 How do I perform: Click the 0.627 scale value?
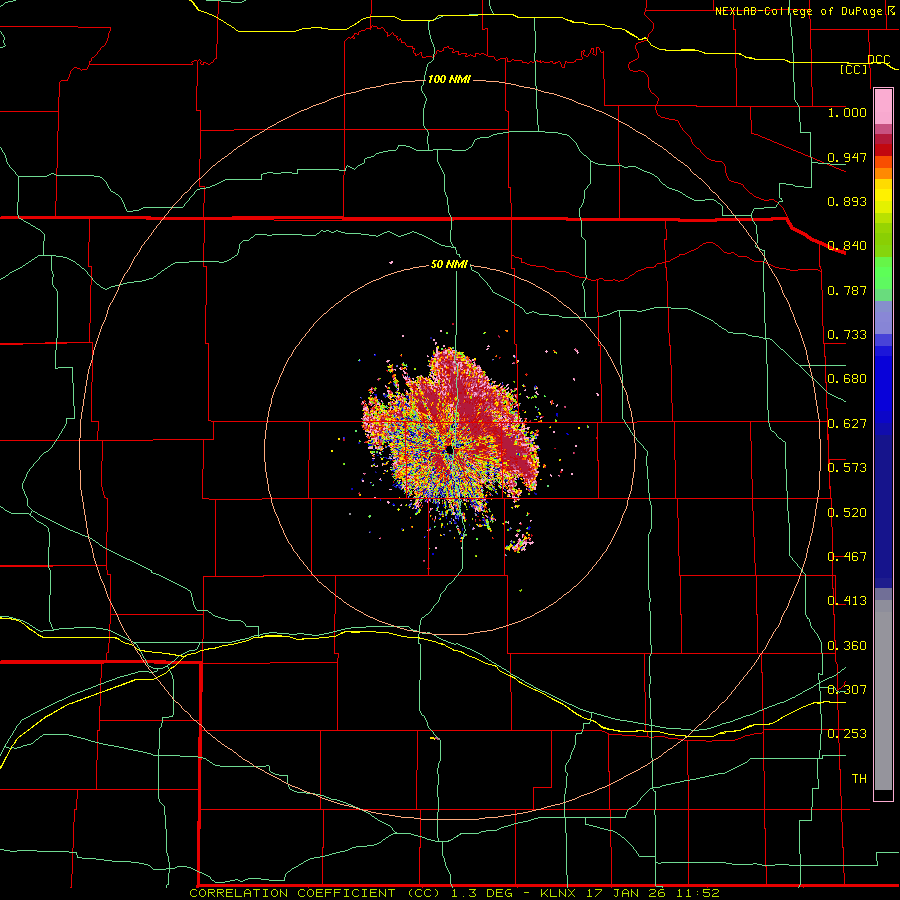click(847, 424)
